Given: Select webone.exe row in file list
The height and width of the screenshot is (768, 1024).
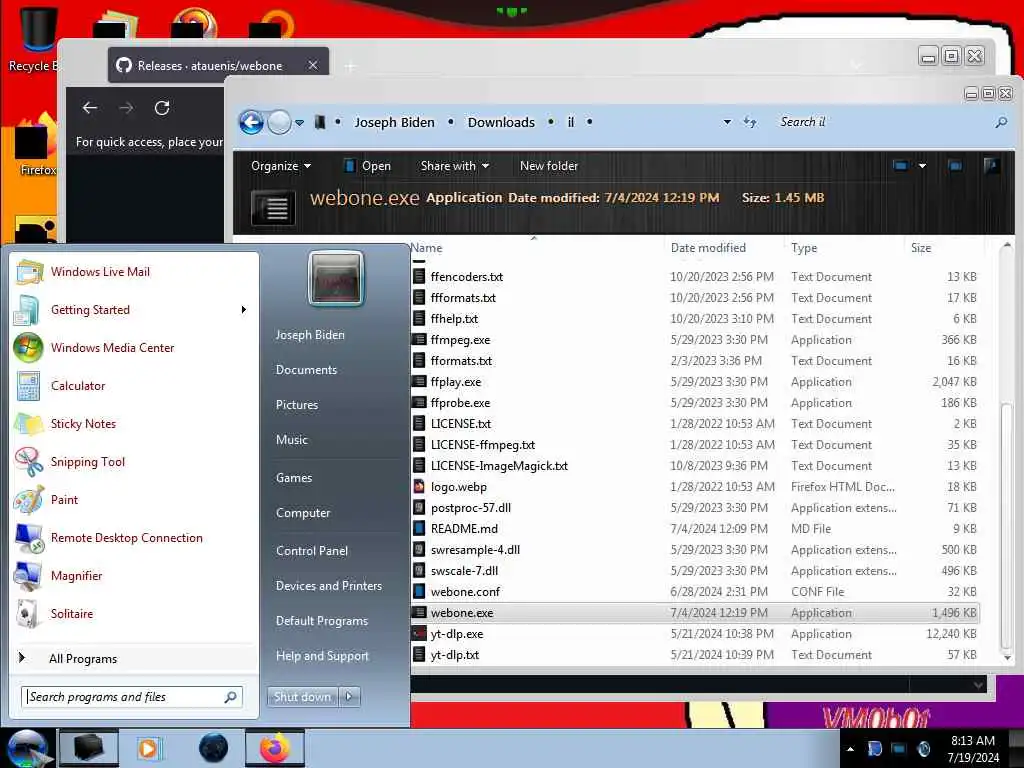Looking at the screenshot, I should (695, 613).
